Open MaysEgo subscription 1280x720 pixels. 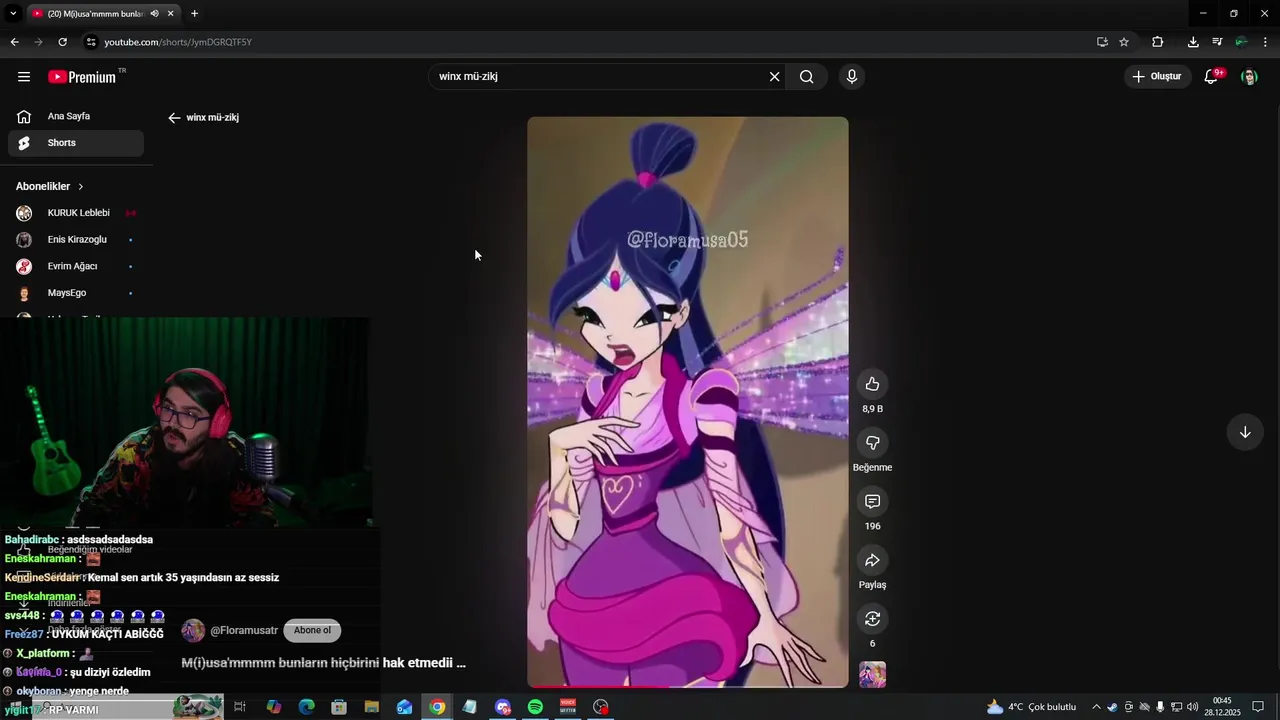pyautogui.click(x=75, y=293)
